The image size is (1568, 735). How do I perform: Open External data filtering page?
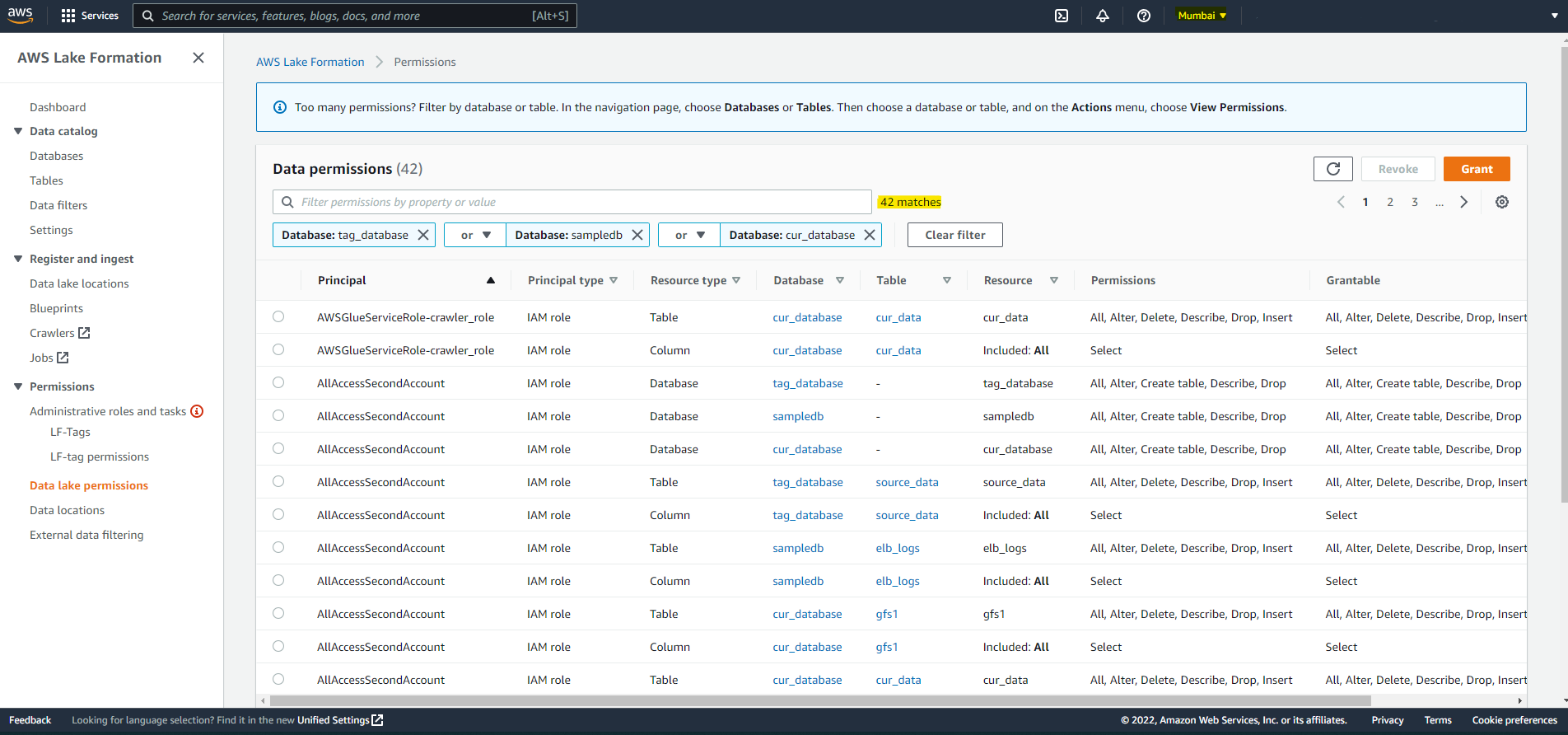pos(86,535)
